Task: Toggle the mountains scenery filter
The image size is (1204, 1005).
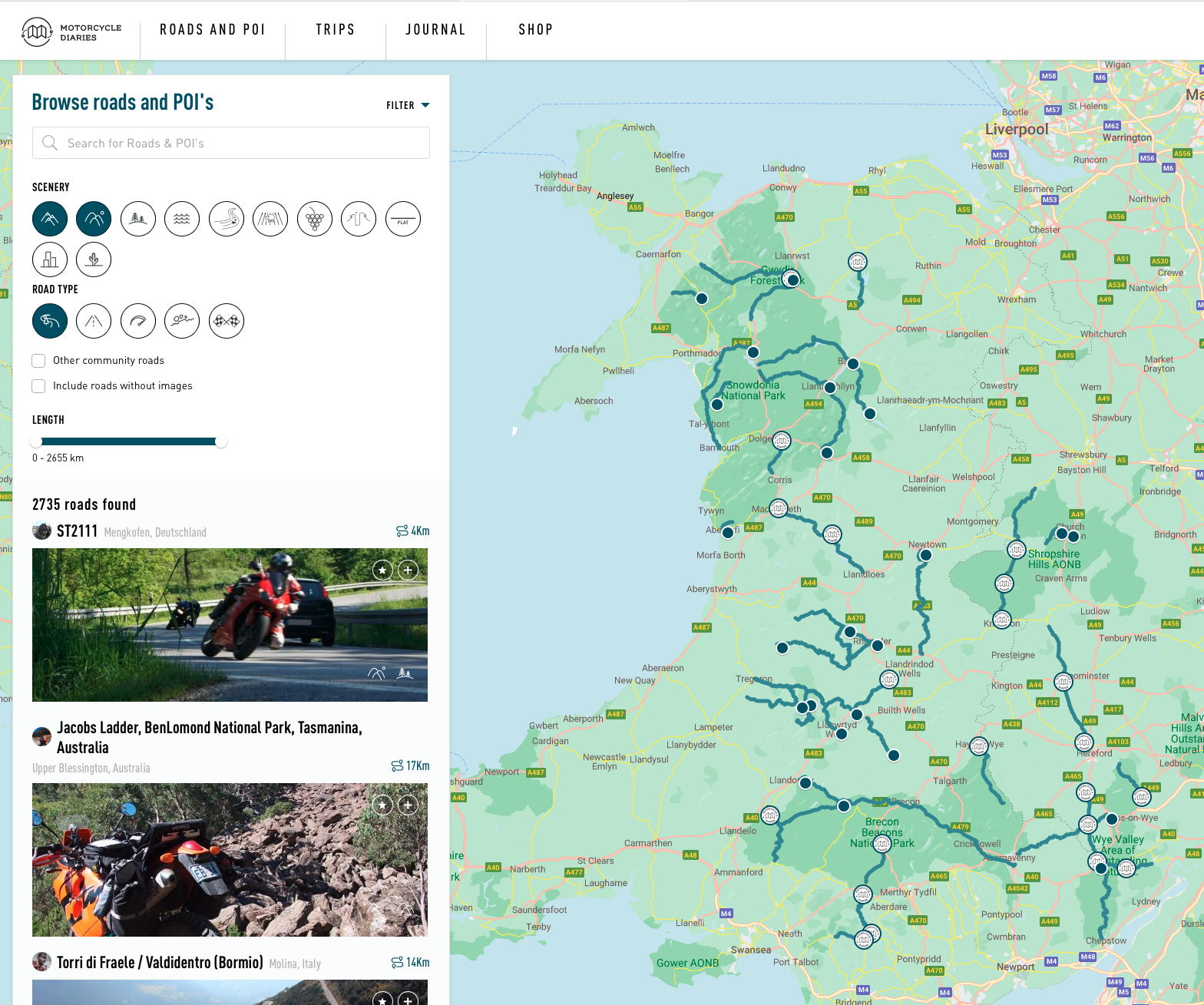Action: coord(50,219)
